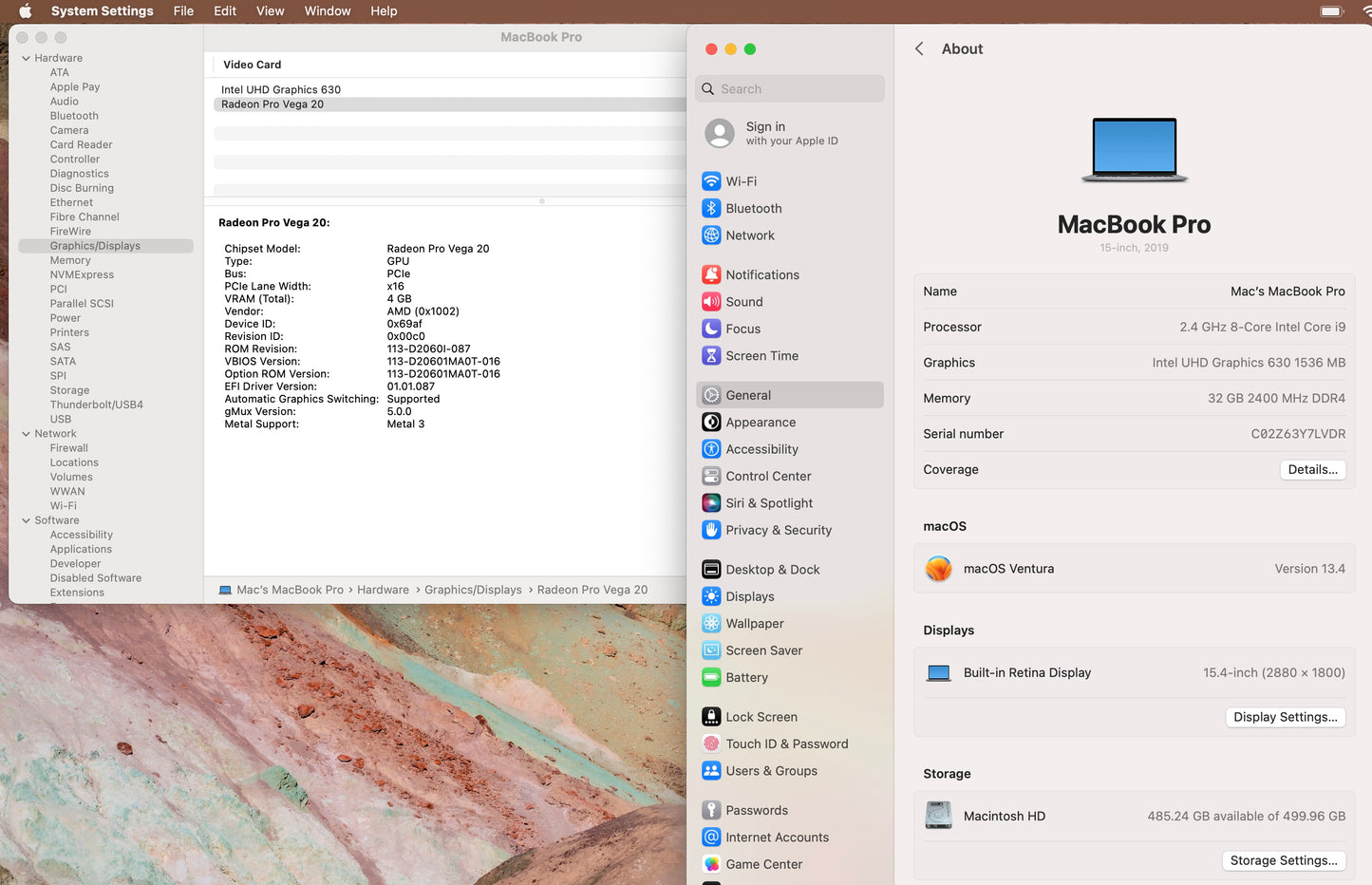Select the Game Center icon
This screenshot has width=1372, height=885.
711,865
